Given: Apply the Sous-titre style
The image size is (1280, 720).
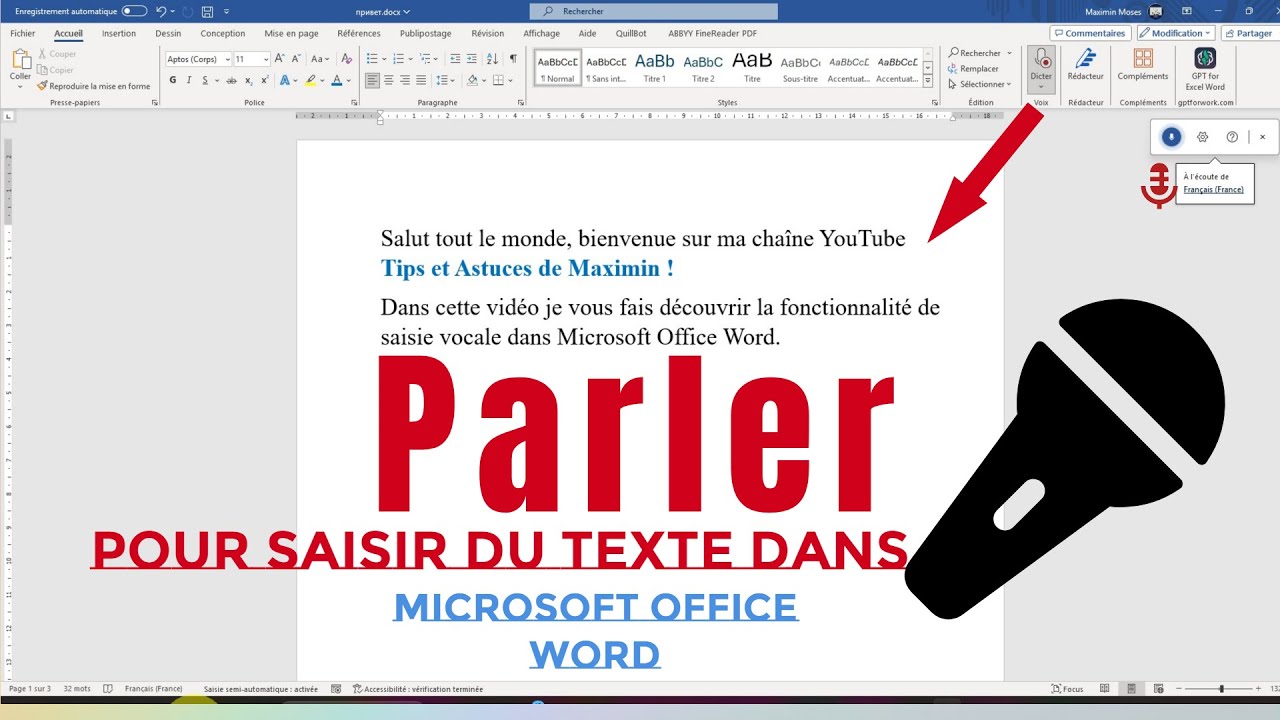Looking at the screenshot, I should click(x=800, y=67).
